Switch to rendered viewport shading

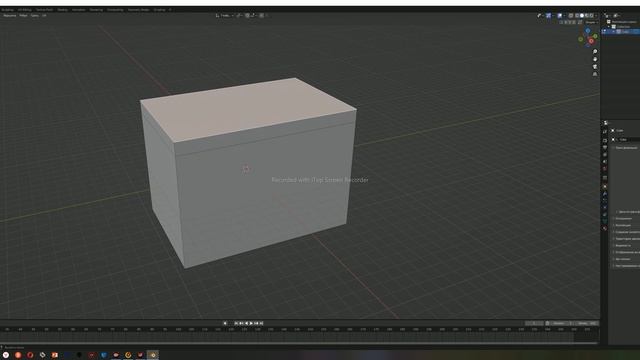pyautogui.click(x=591, y=16)
